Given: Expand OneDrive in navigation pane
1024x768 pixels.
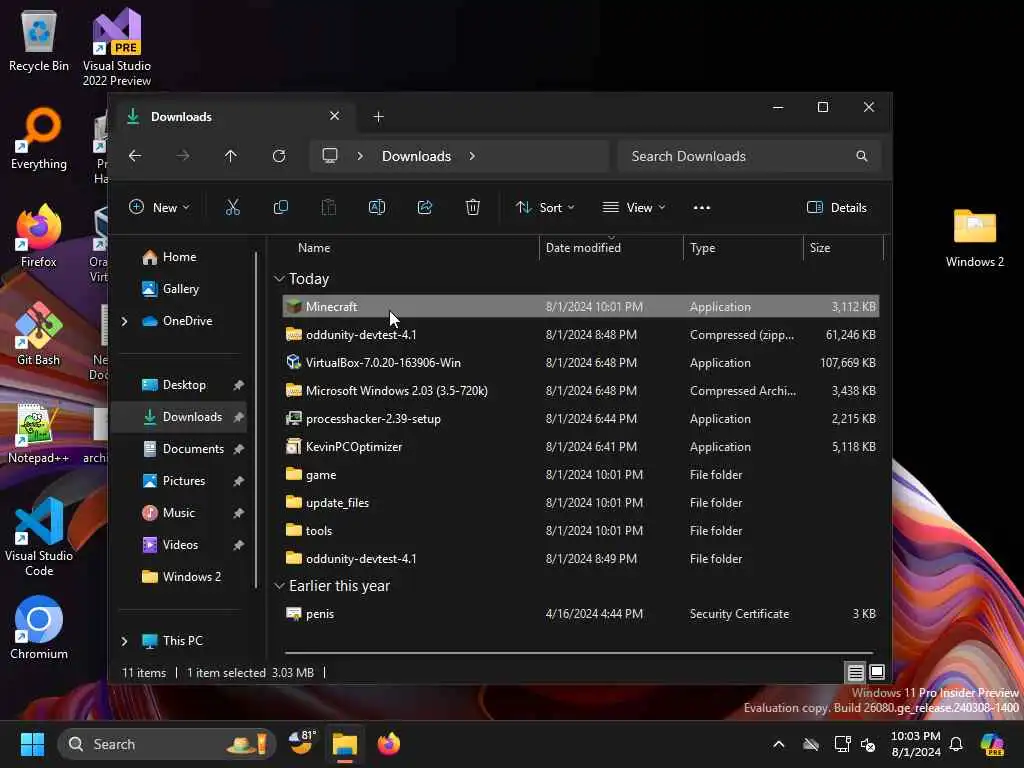Looking at the screenshot, I should (124, 321).
